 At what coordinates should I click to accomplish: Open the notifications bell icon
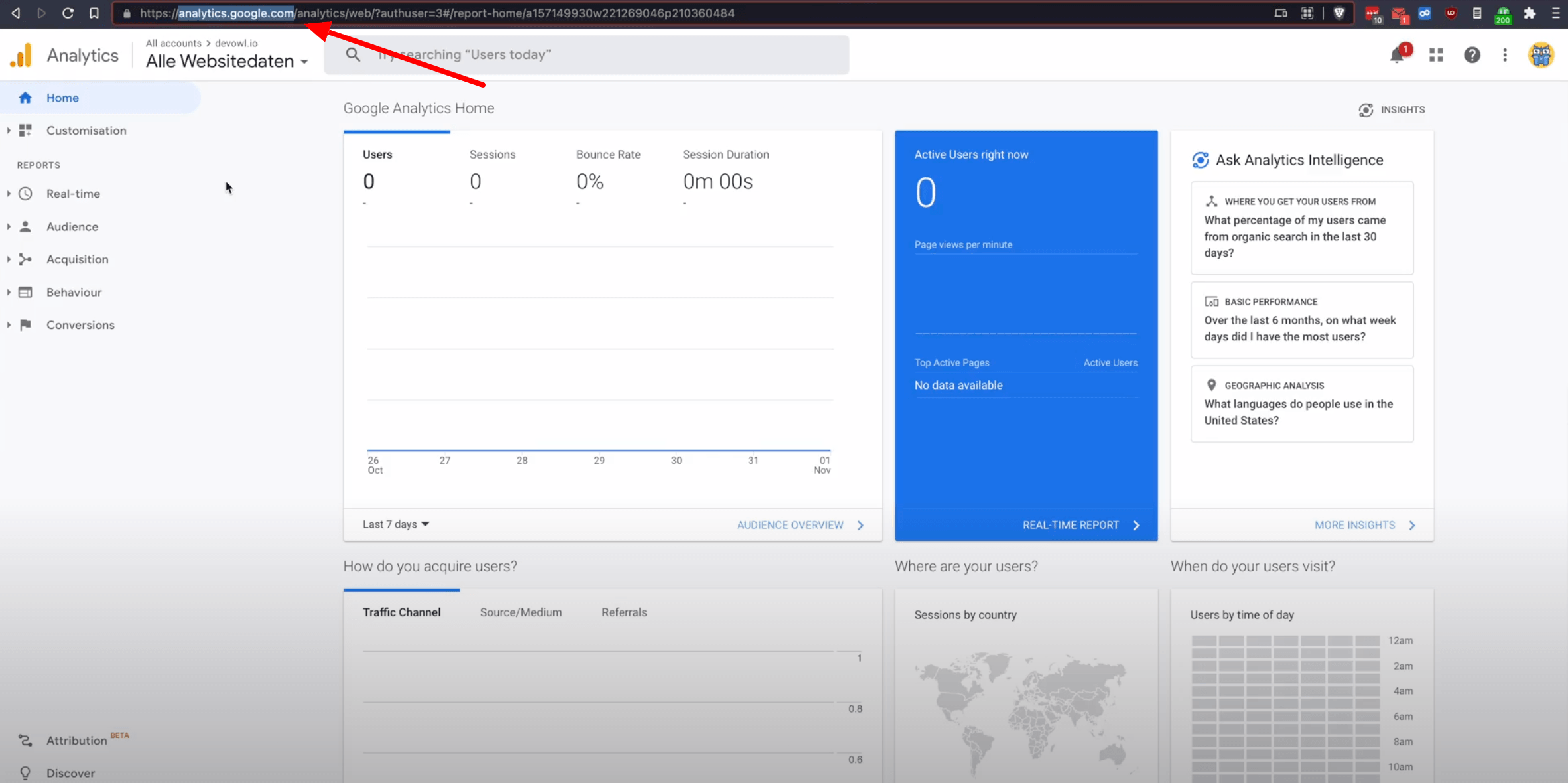tap(1398, 55)
